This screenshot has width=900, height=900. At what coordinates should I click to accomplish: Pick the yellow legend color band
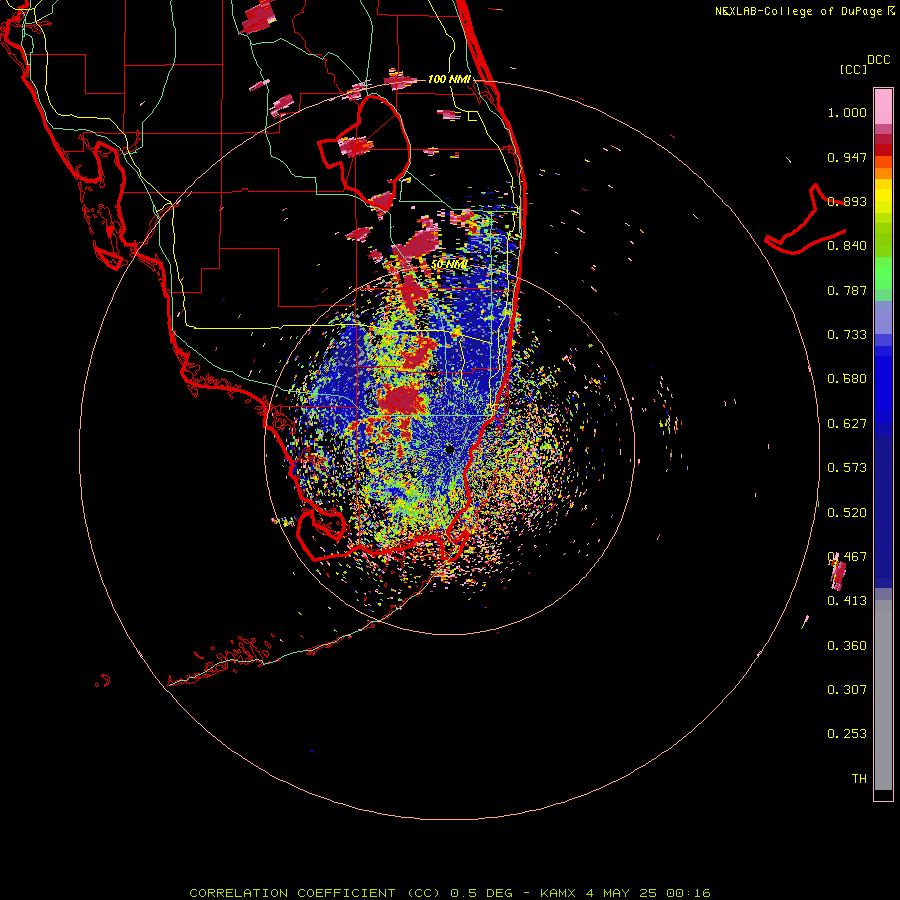(x=883, y=196)
